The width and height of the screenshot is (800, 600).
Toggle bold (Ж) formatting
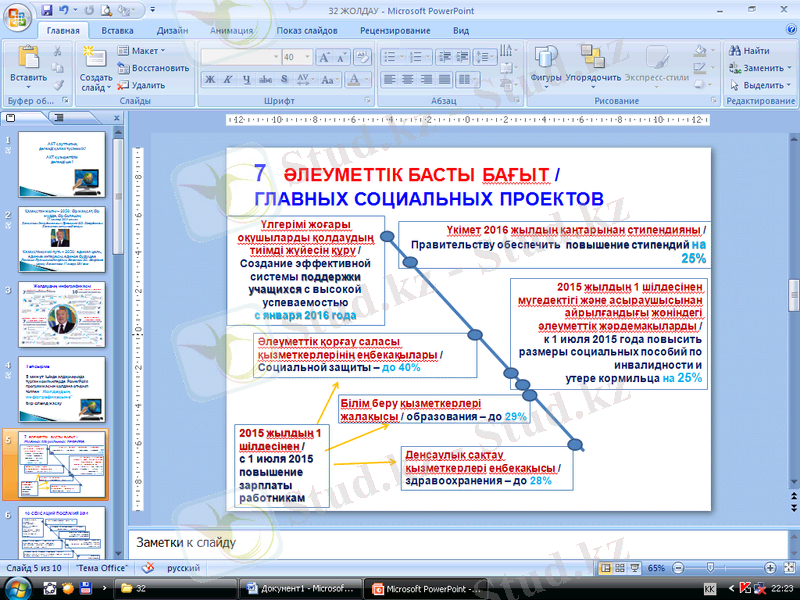click(x=211, y=79)
